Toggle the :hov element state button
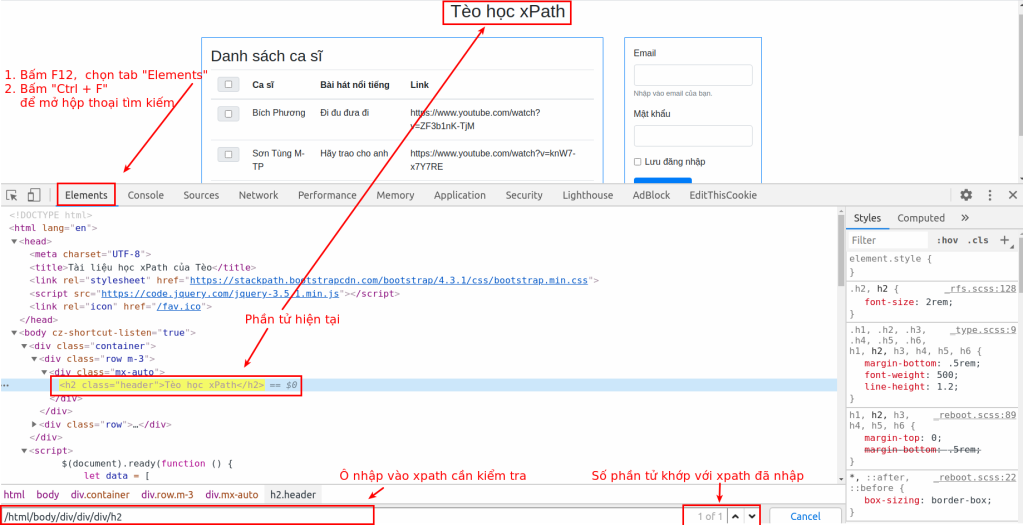 coord(947,240)
